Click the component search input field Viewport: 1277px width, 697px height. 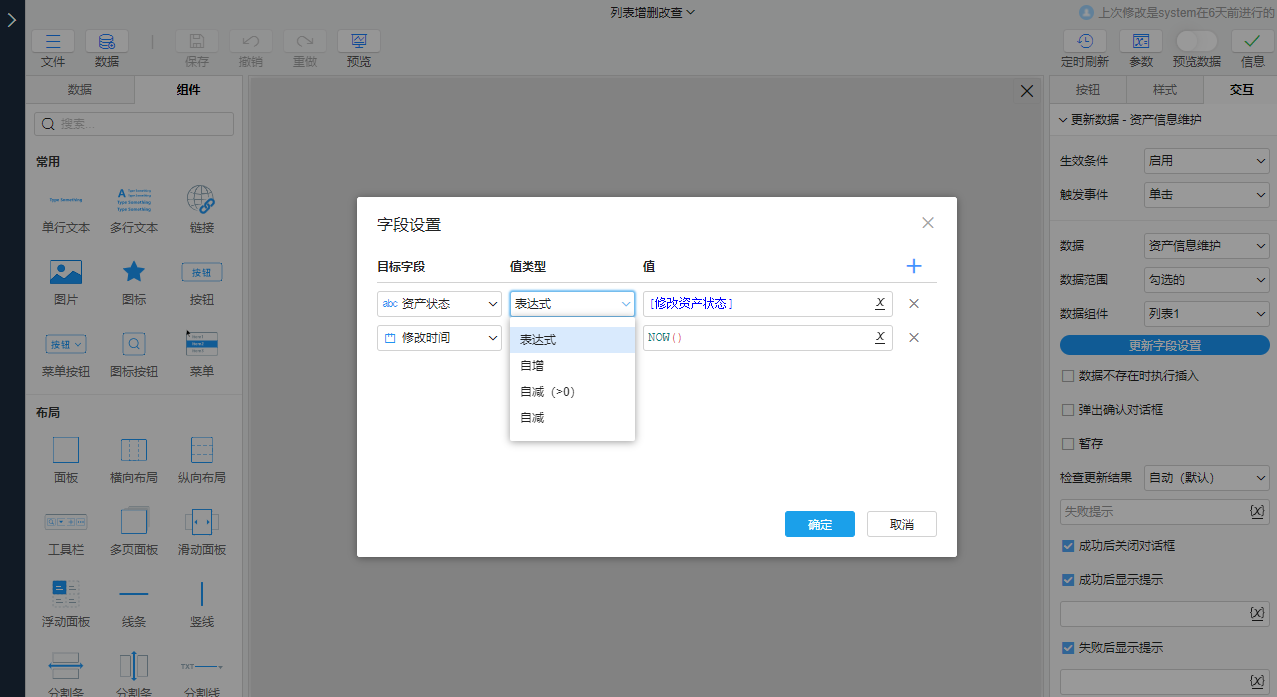(x=132, y=123)
